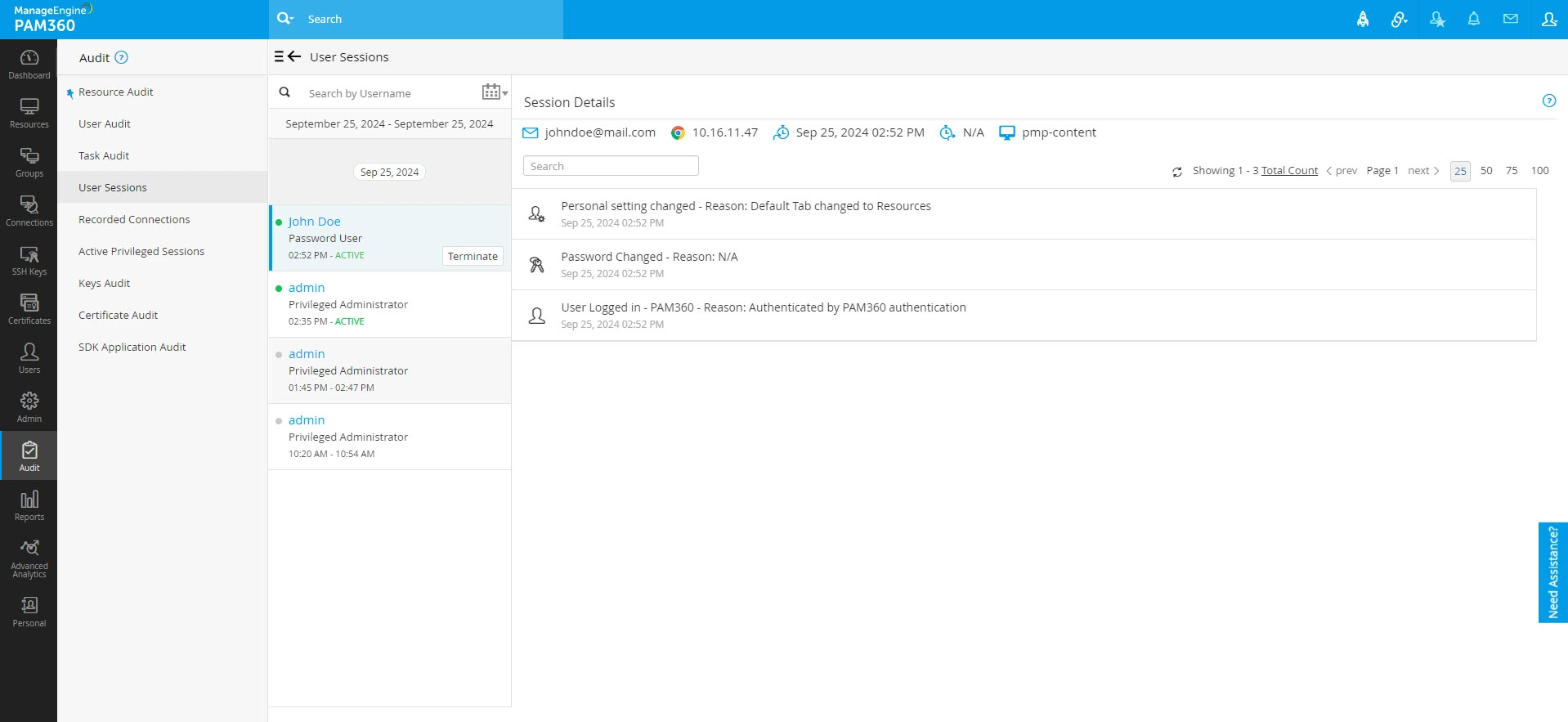Terminate John Doe's active session
The height and width of the screenshot is (722, 1568).
473,256
